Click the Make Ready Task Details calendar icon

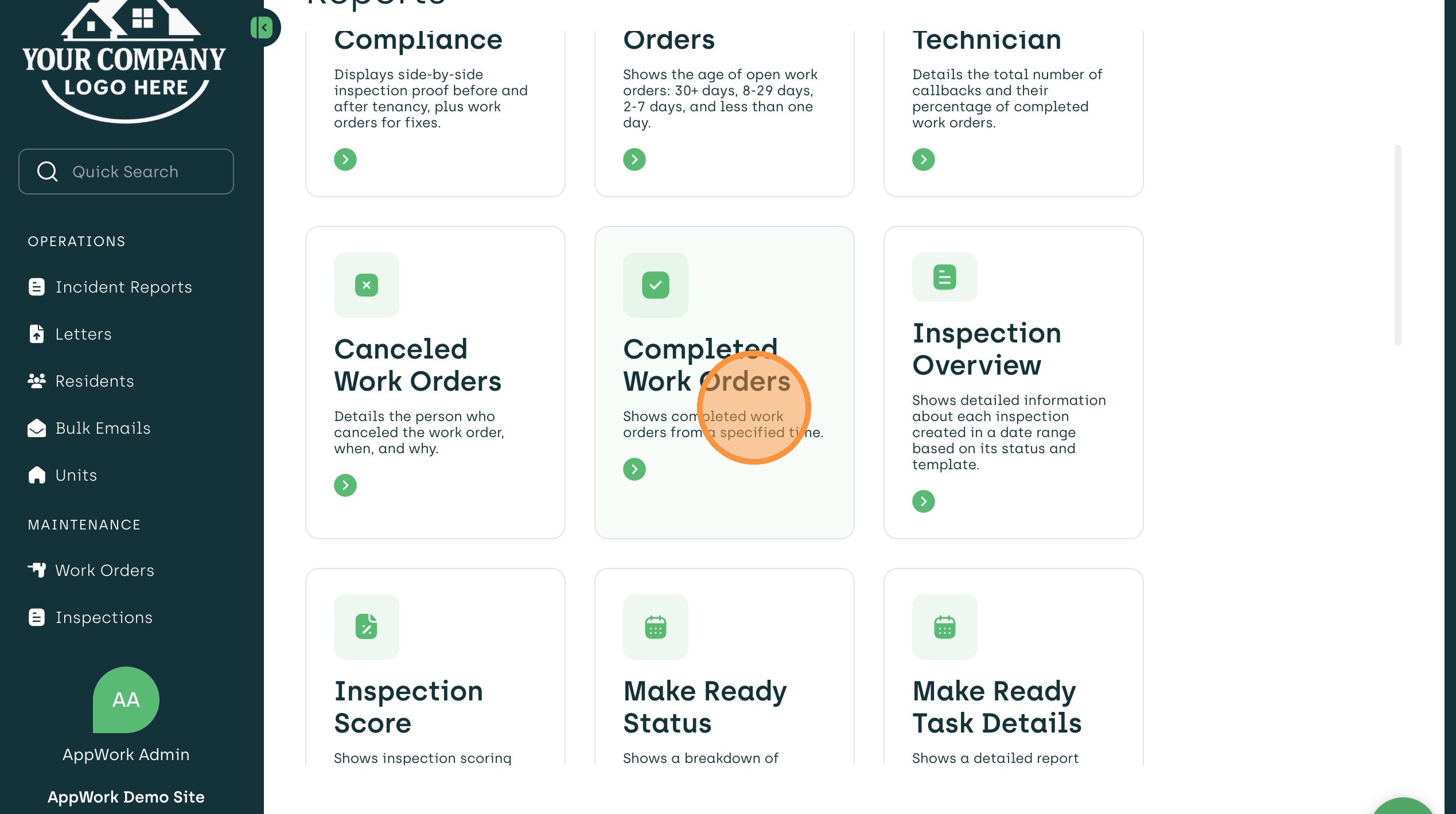click(x=944, y=626)
